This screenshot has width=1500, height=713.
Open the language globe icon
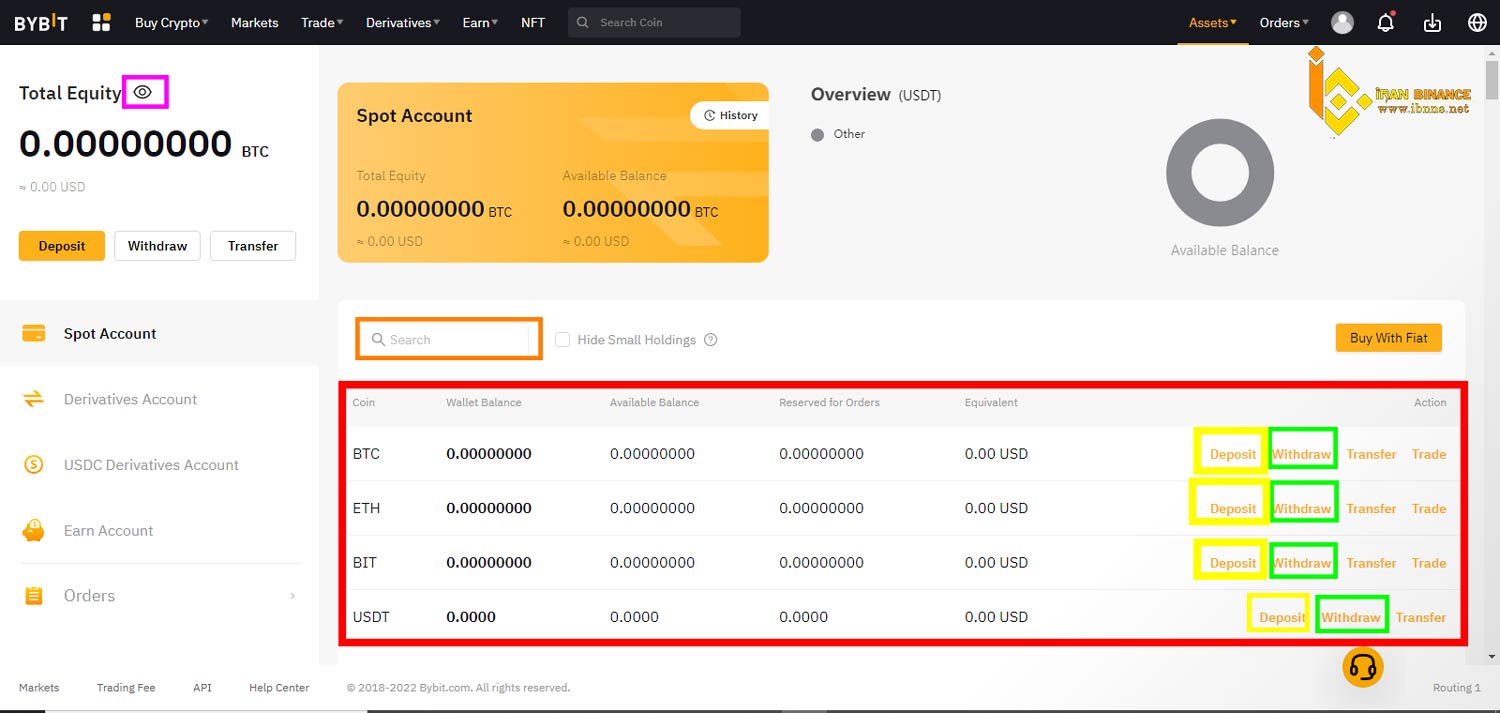point(1477,22)
